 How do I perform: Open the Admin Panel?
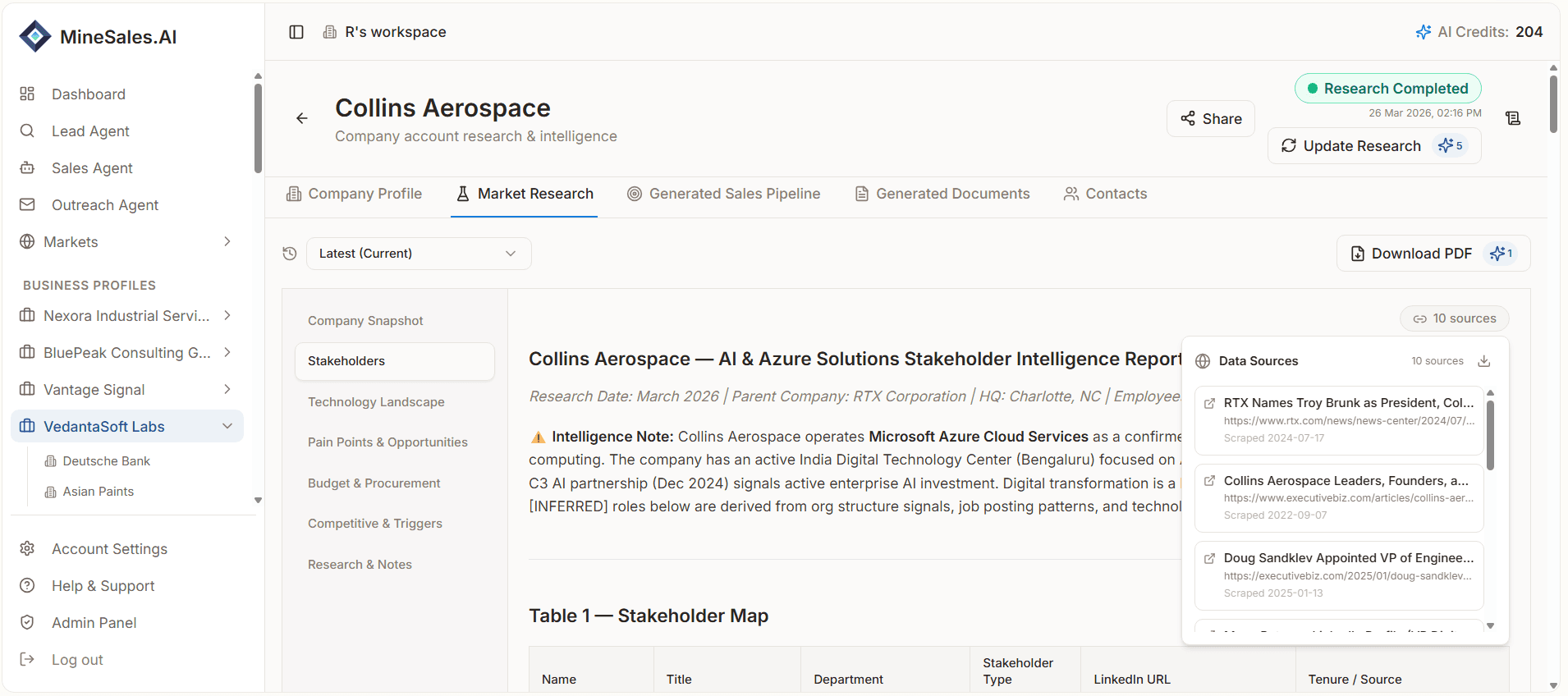94,623
